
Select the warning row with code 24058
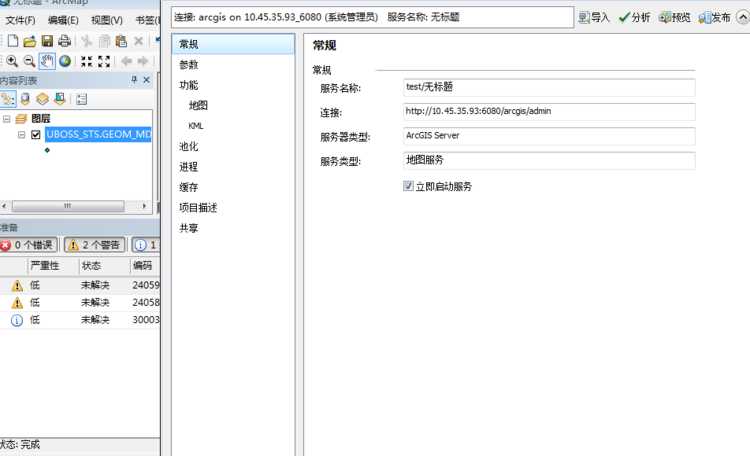80,302
